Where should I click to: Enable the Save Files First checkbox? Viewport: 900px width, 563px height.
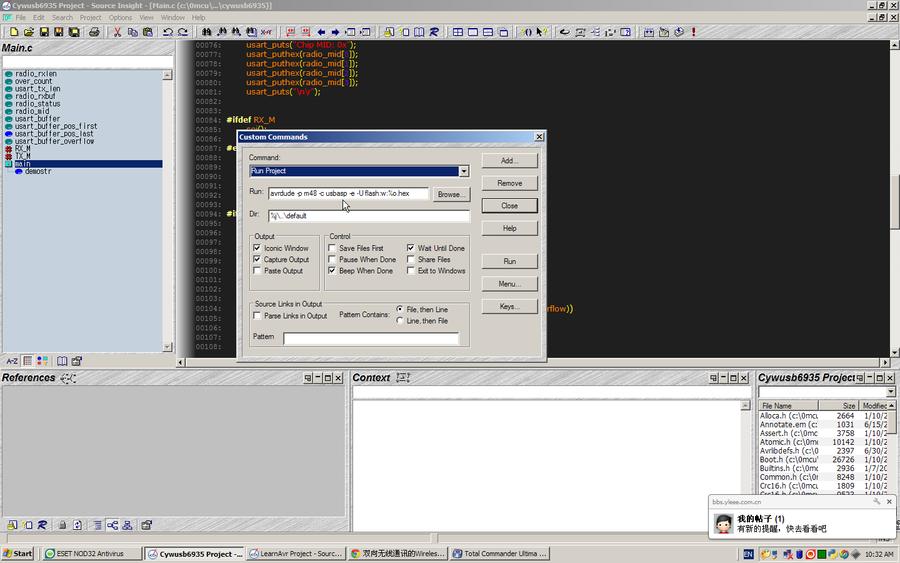[332, 248]
